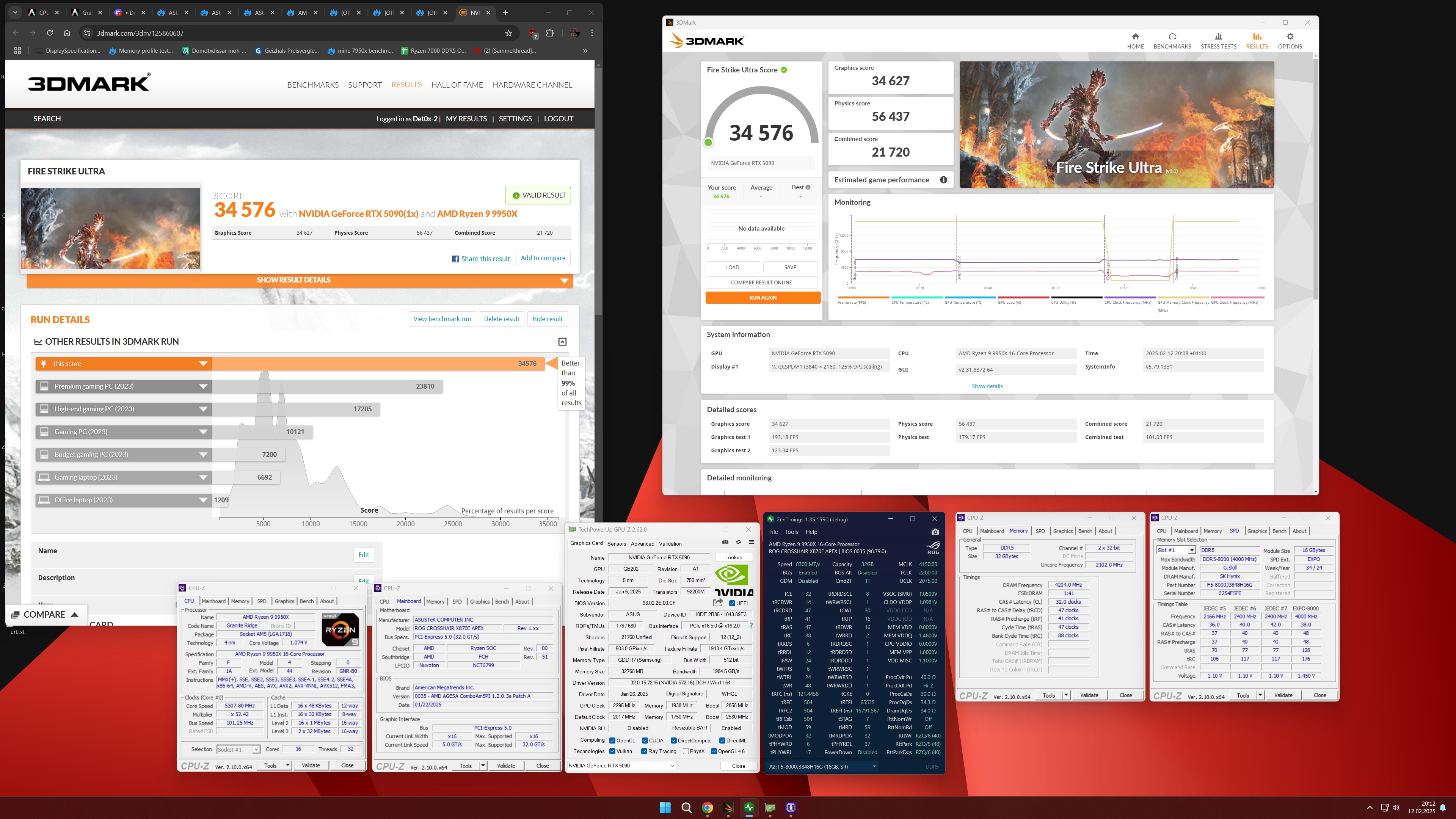The height and width of the screenshot is (819, 1456).
Task: Open STRESS TESTS in the 3DMark app
Action: (1218, 41)
